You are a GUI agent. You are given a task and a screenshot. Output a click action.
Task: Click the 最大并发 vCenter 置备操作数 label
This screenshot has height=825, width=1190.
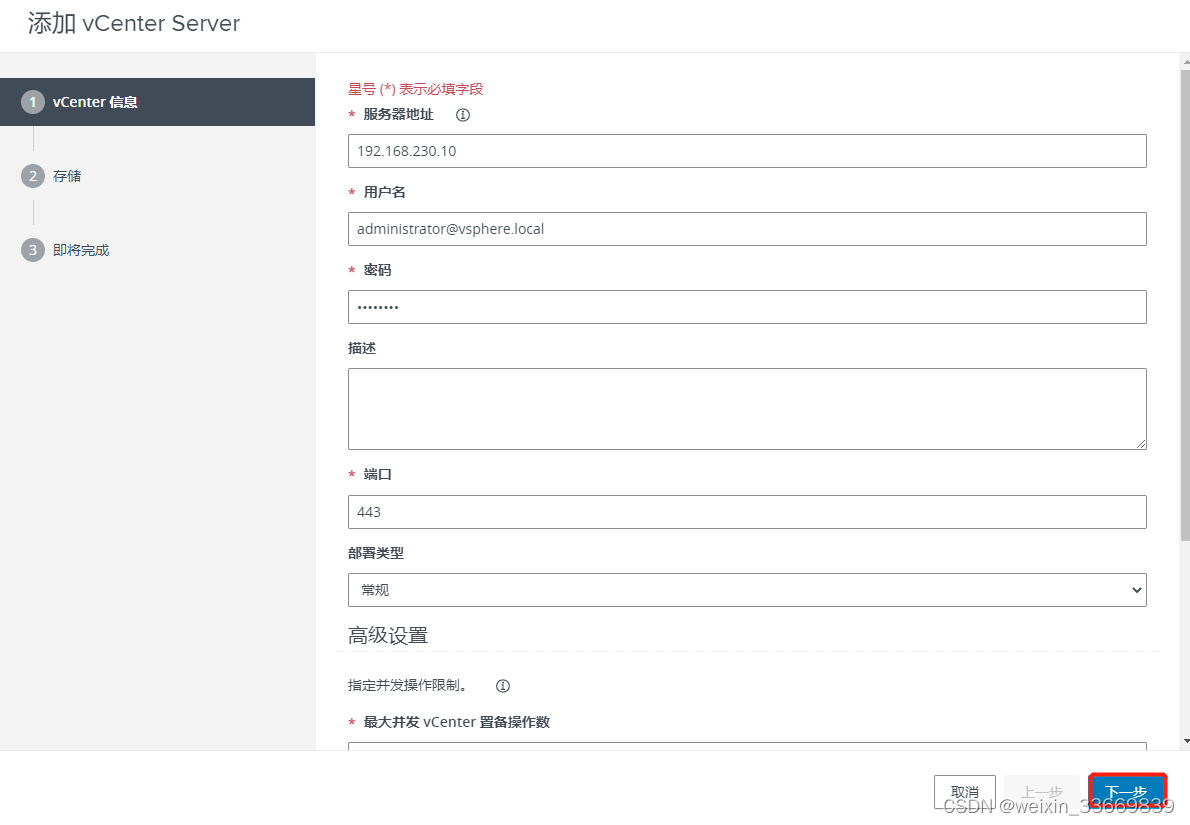click(456, 722)
